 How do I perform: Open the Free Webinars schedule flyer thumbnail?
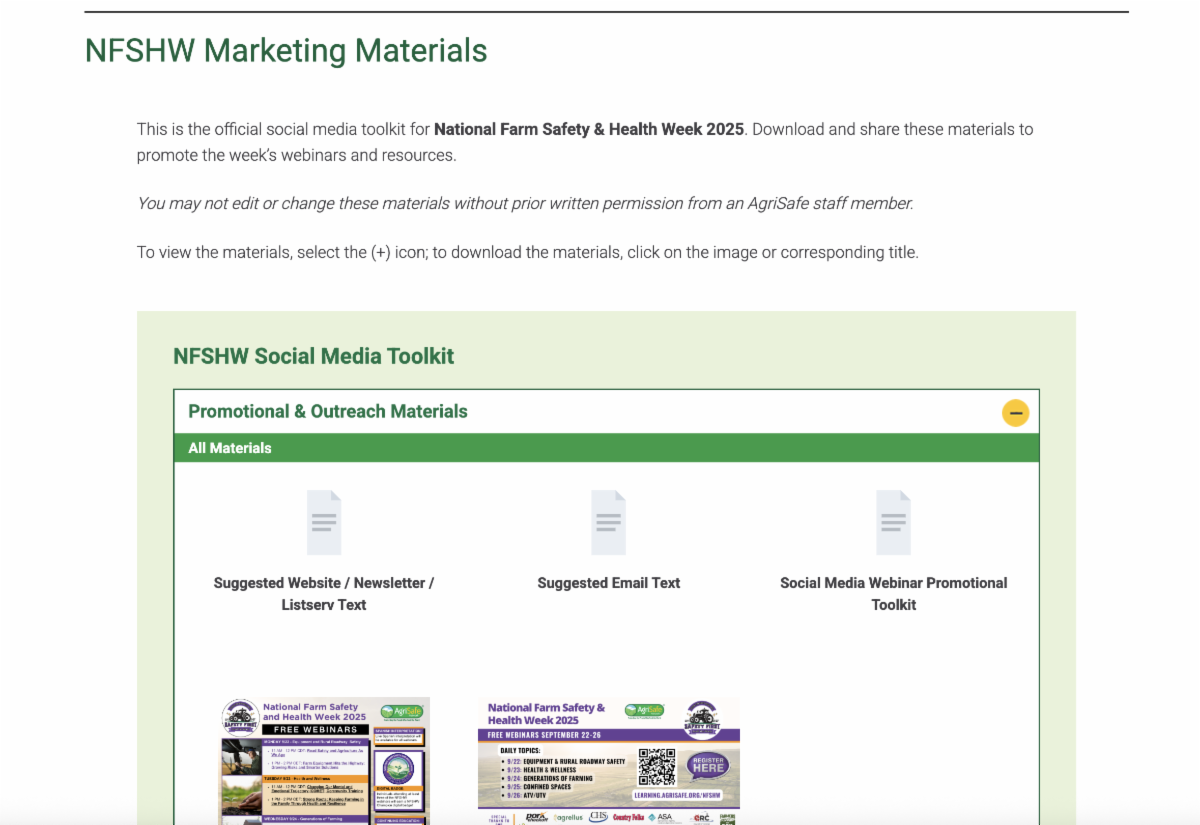click(324, 761)
